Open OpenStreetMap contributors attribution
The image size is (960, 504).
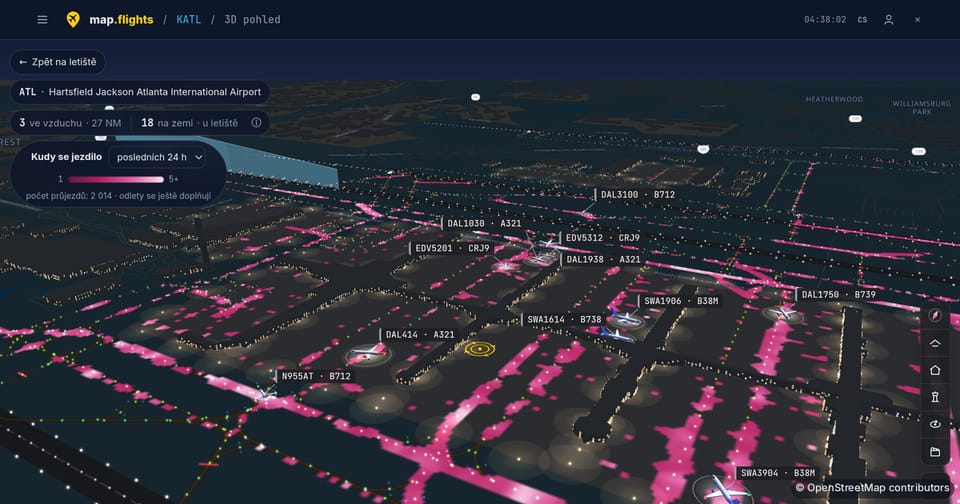pos(872,488)
